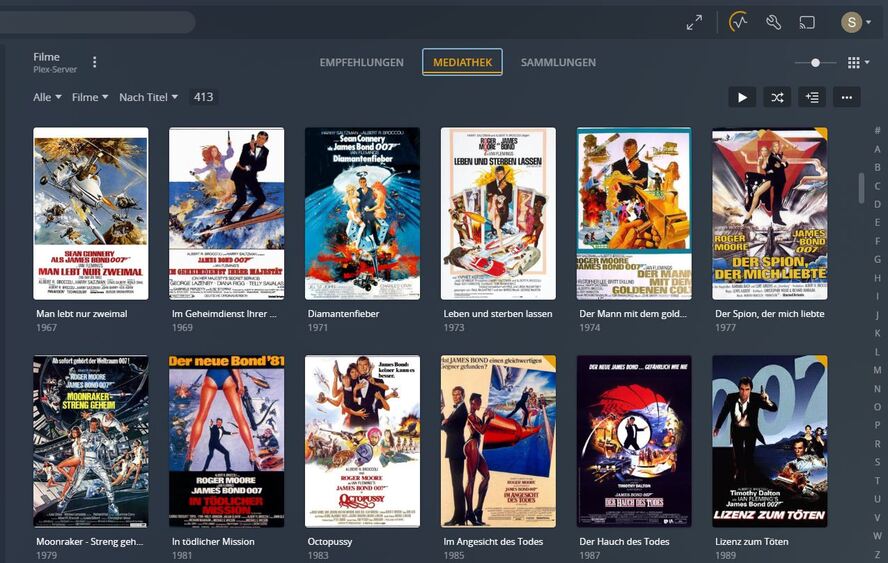
Task: Switch to the Empfehlungen tab
Action: pos(361,62)
